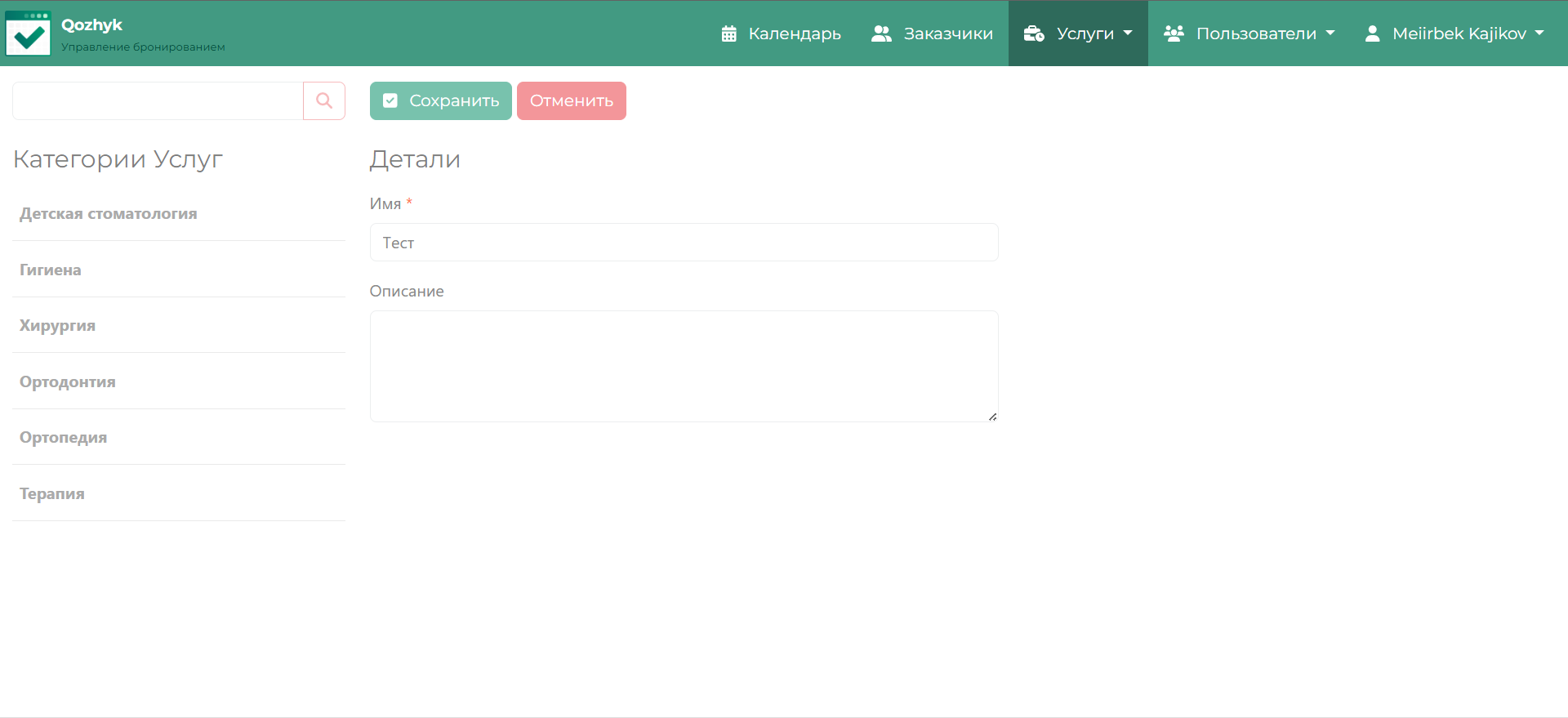Expand the Пользователи dropdown arrow

(x=1330, y=33)
